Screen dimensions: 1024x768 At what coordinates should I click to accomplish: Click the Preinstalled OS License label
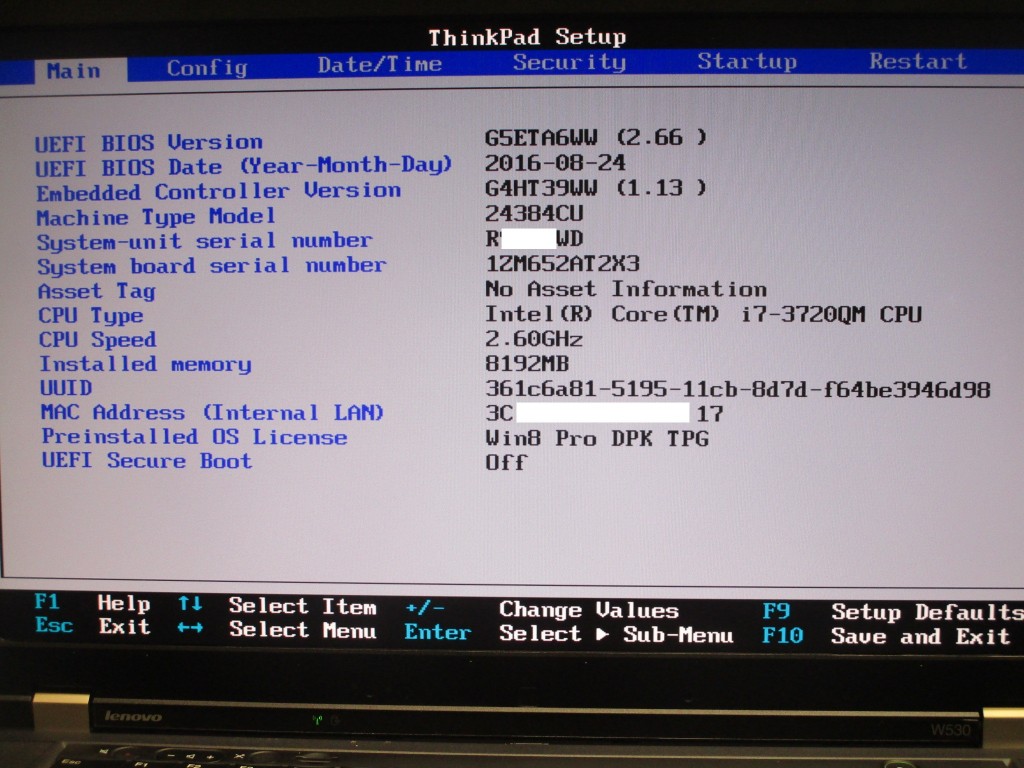click(195, 437)
